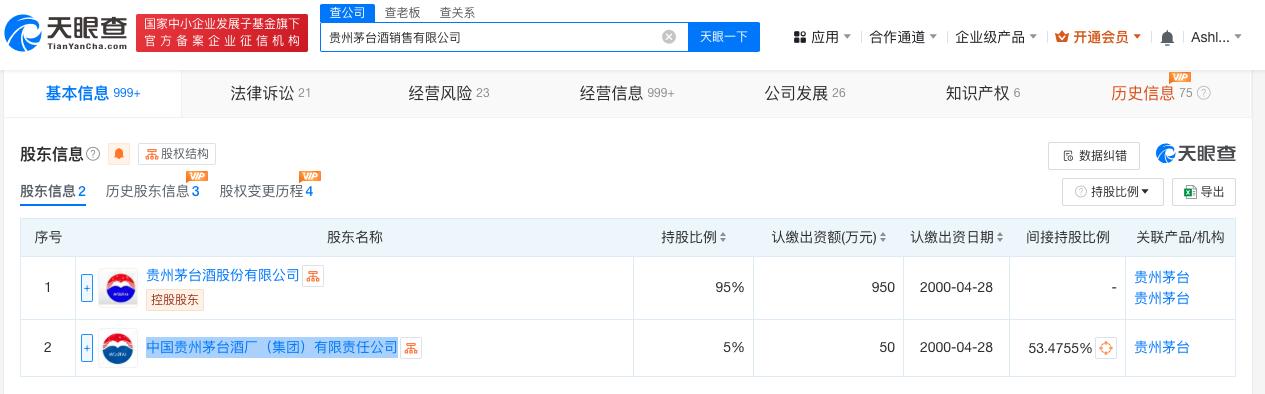Image resolution: width=1265 pixels, height=394 pixels.
Task: Expand row 2 shareholder with plus button
Action: coord(87,348)
